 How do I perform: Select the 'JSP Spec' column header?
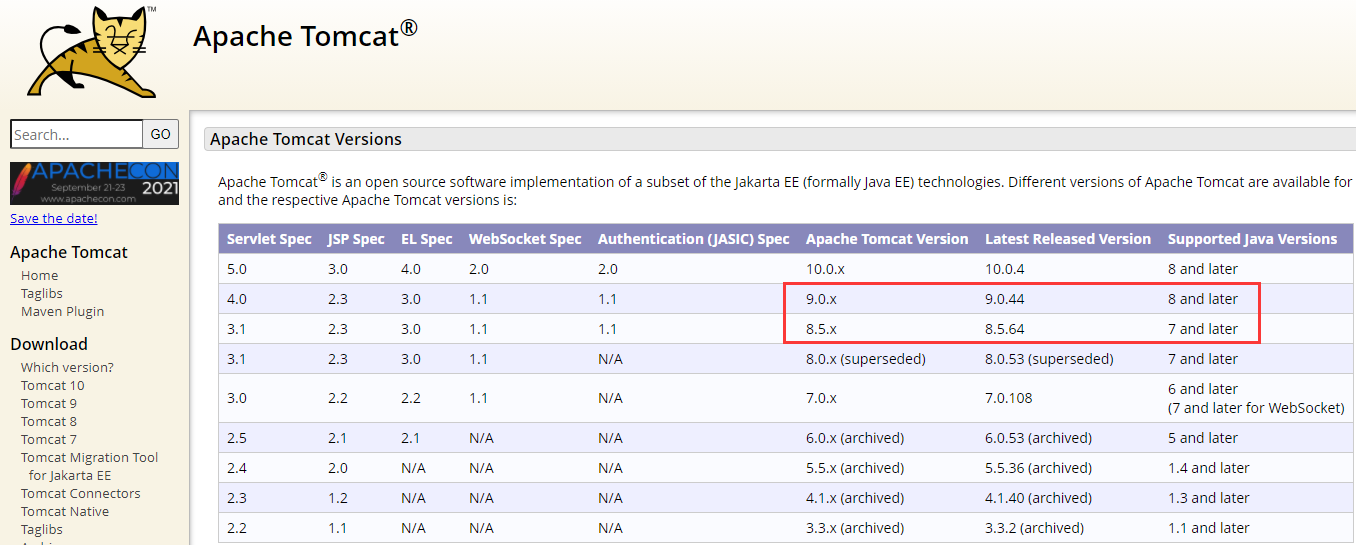[356, 239]
